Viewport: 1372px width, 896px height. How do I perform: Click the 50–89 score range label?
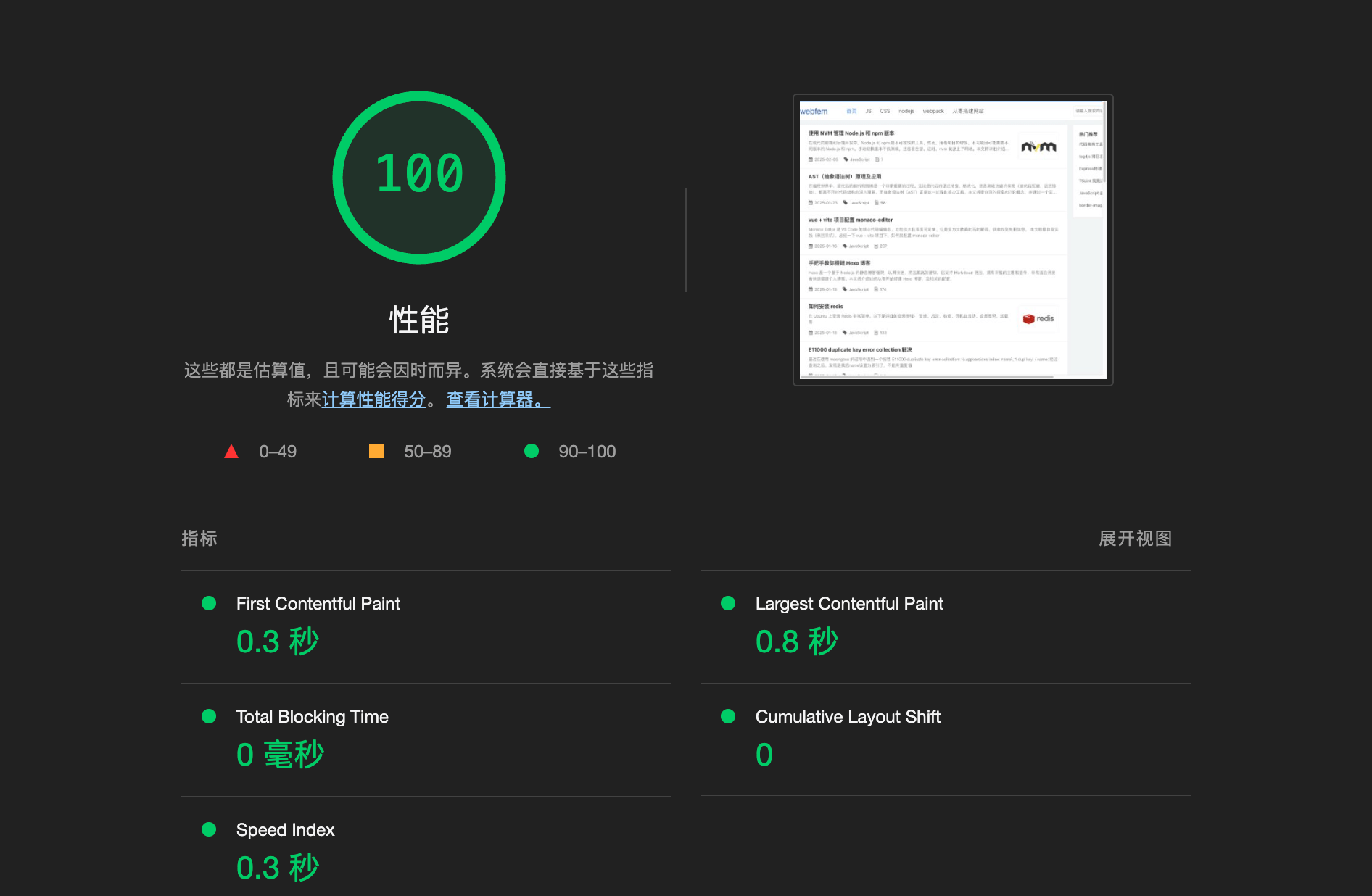click(x=428, y=452)
